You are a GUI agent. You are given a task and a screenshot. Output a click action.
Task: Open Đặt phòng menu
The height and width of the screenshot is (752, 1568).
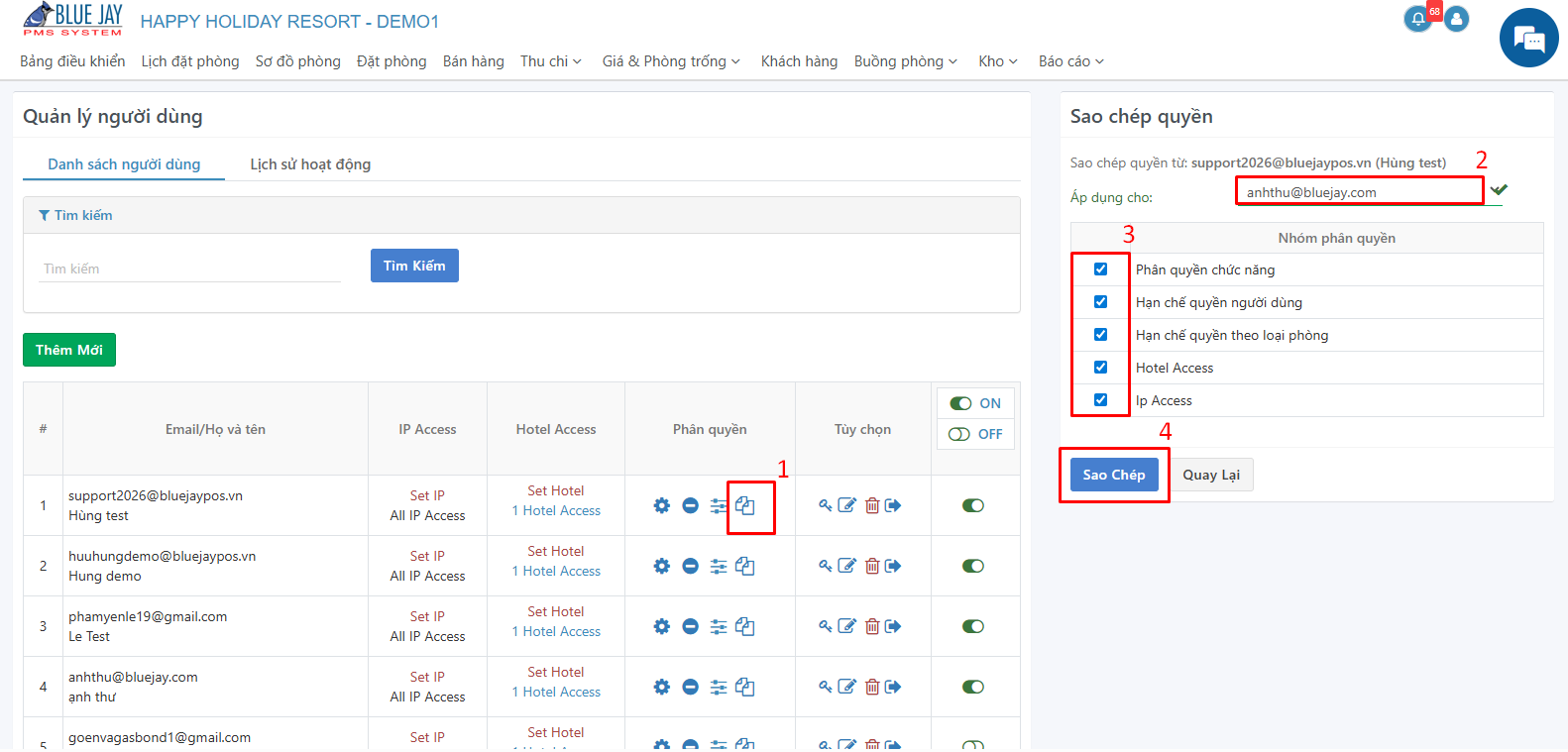click(392, 61)
